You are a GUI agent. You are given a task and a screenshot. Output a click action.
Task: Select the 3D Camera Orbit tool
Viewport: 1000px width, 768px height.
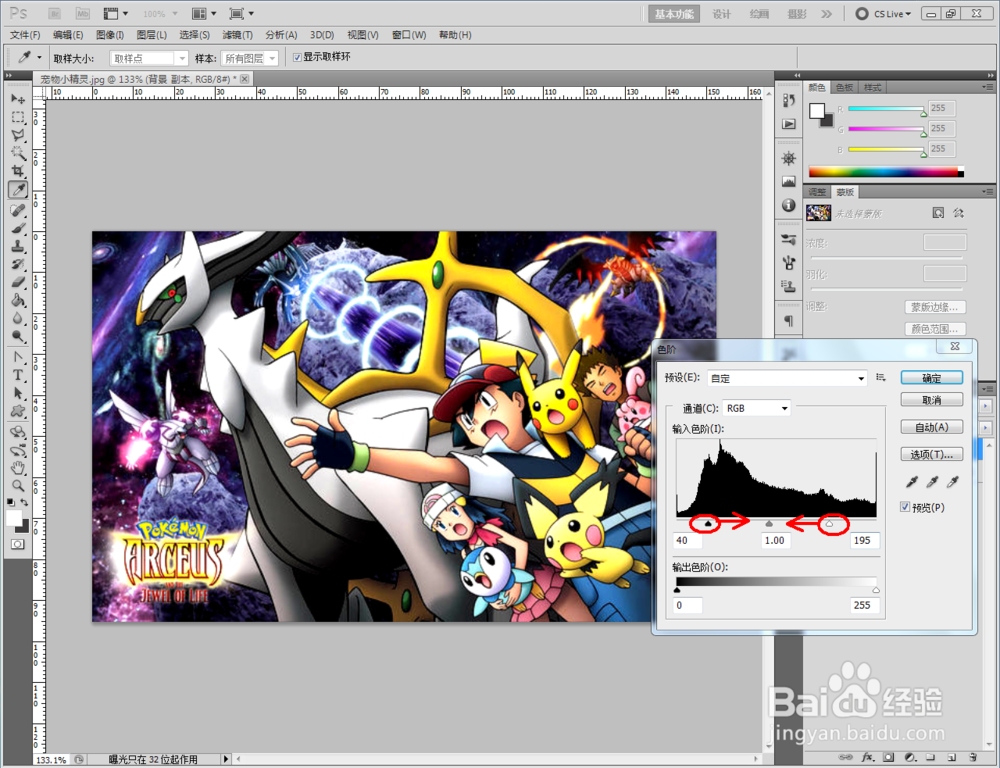coord(18,450)
